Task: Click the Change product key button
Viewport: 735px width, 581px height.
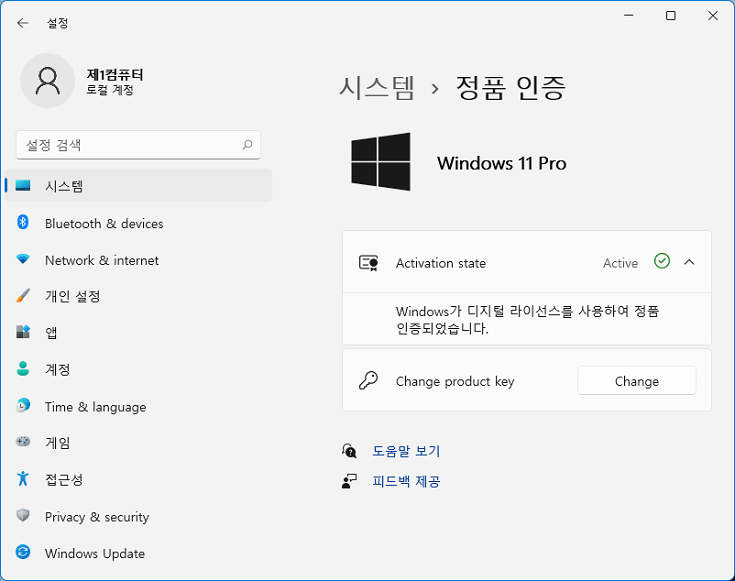Action: (637, 381)
